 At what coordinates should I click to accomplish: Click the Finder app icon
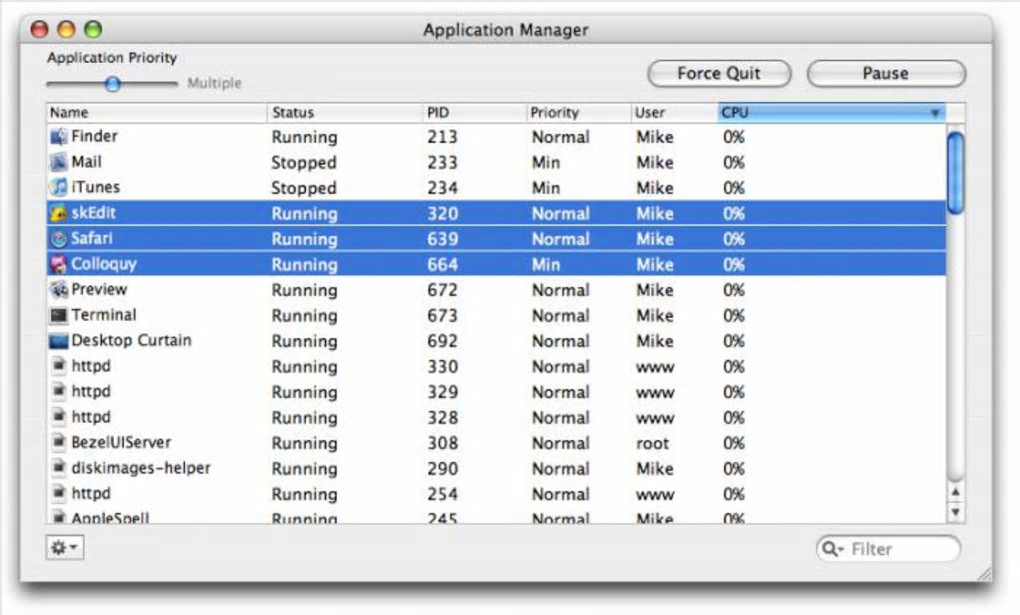[x=59, y=137]
